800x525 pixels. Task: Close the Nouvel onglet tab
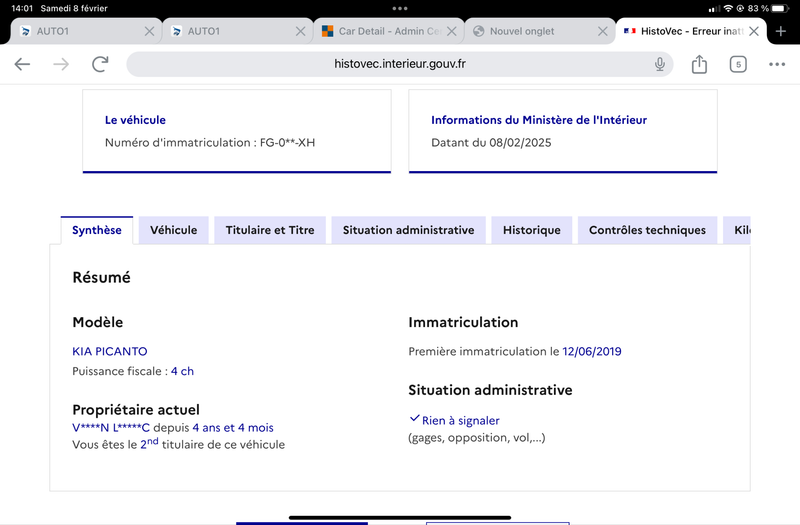[603, 31]
